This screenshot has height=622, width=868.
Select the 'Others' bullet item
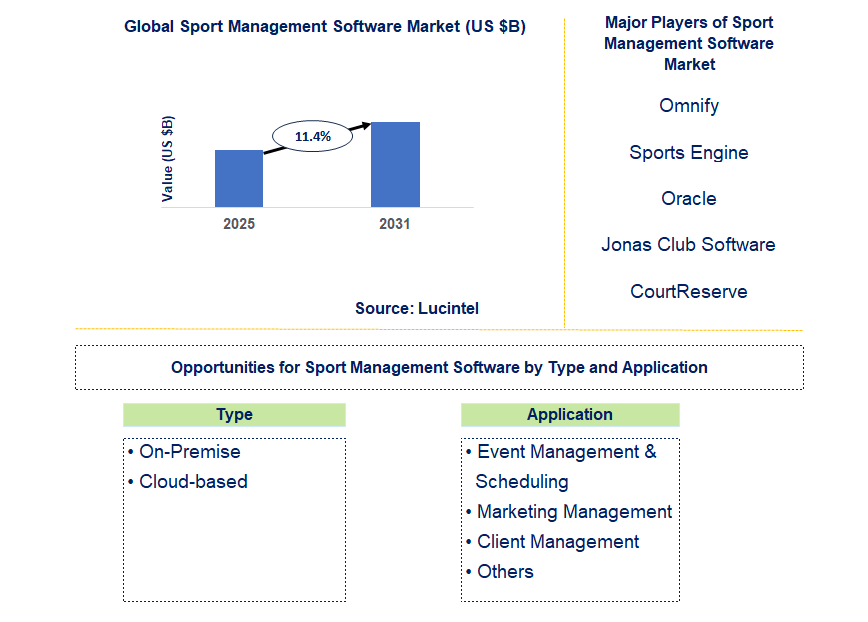(499, 571)
